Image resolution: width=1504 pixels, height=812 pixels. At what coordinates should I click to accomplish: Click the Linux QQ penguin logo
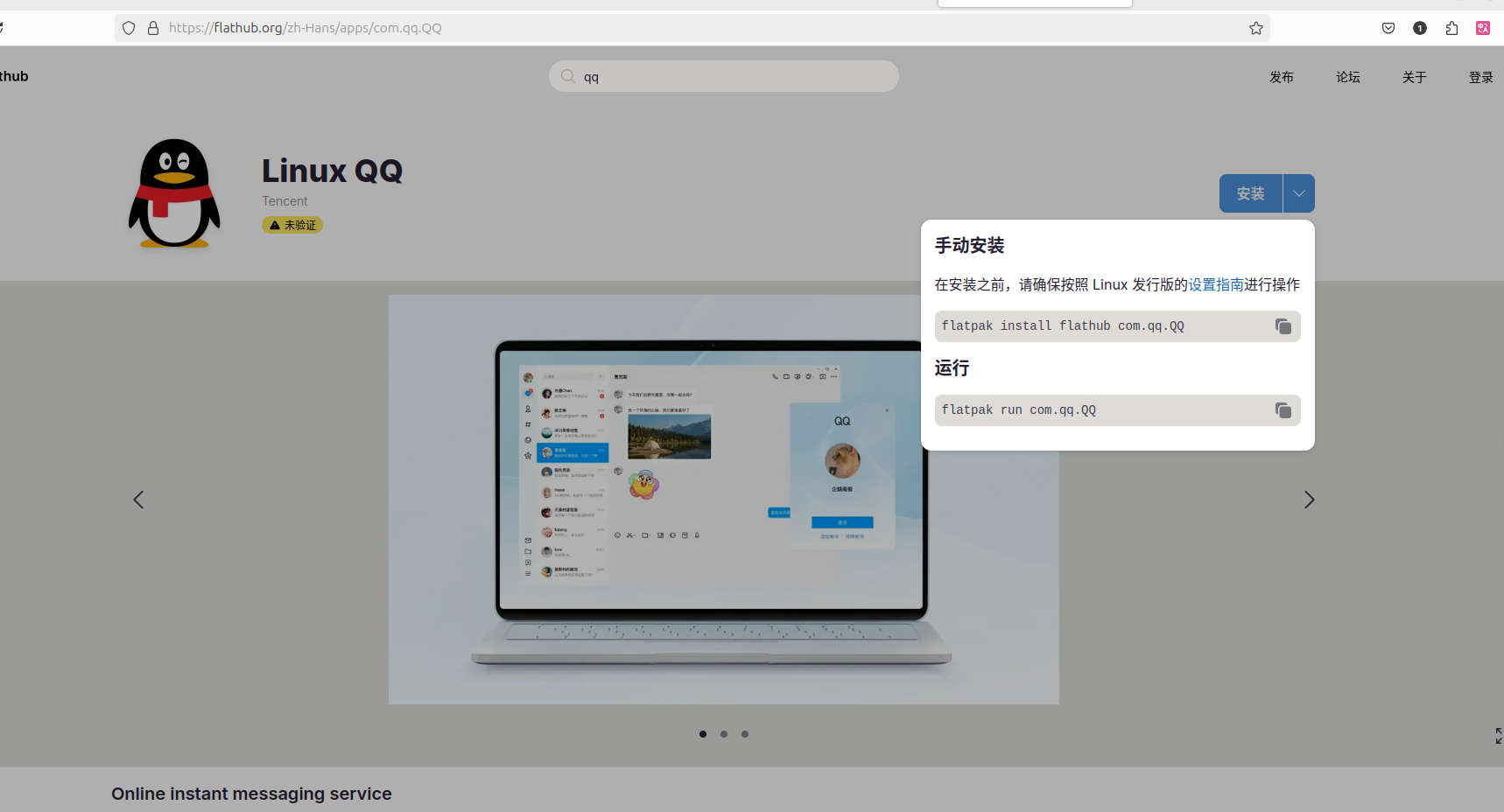point(174,193)
